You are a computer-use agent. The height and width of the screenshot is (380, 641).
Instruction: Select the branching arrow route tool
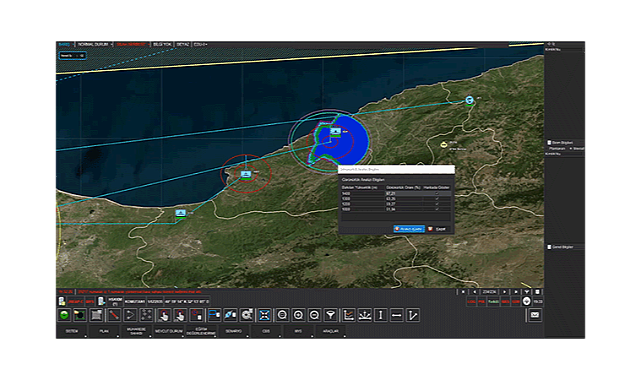point(130,315)
